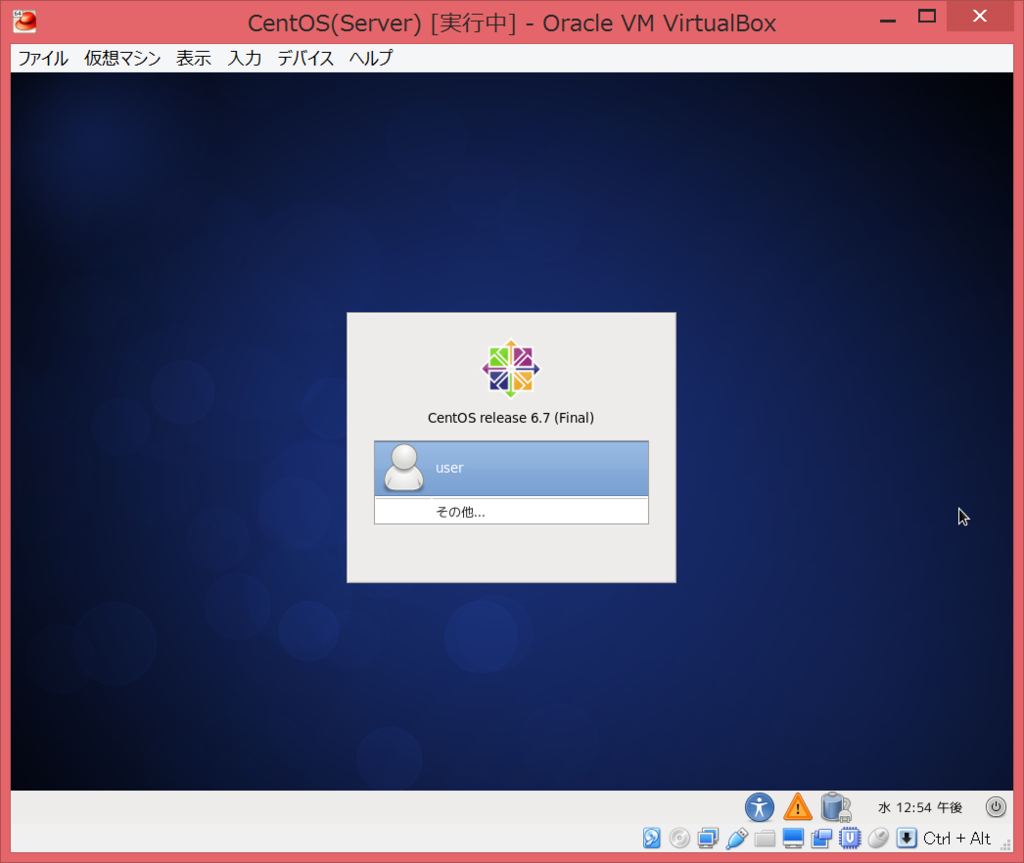The width and height of the screenshot is (1024, 863).
Task: Click the orange warning triangle icon
Action: point(797,807)
